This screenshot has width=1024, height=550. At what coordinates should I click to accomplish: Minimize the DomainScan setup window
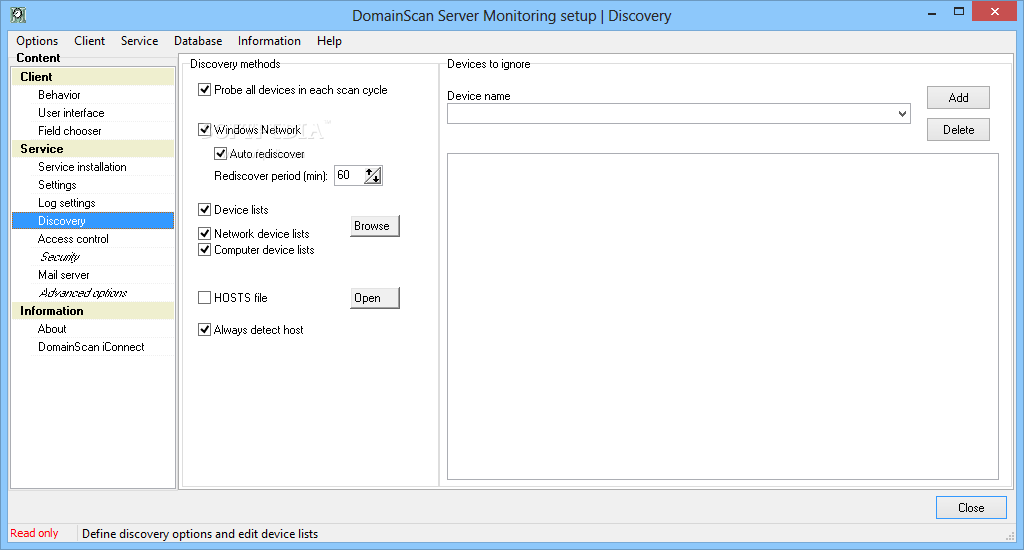click(x=932, y=12)
